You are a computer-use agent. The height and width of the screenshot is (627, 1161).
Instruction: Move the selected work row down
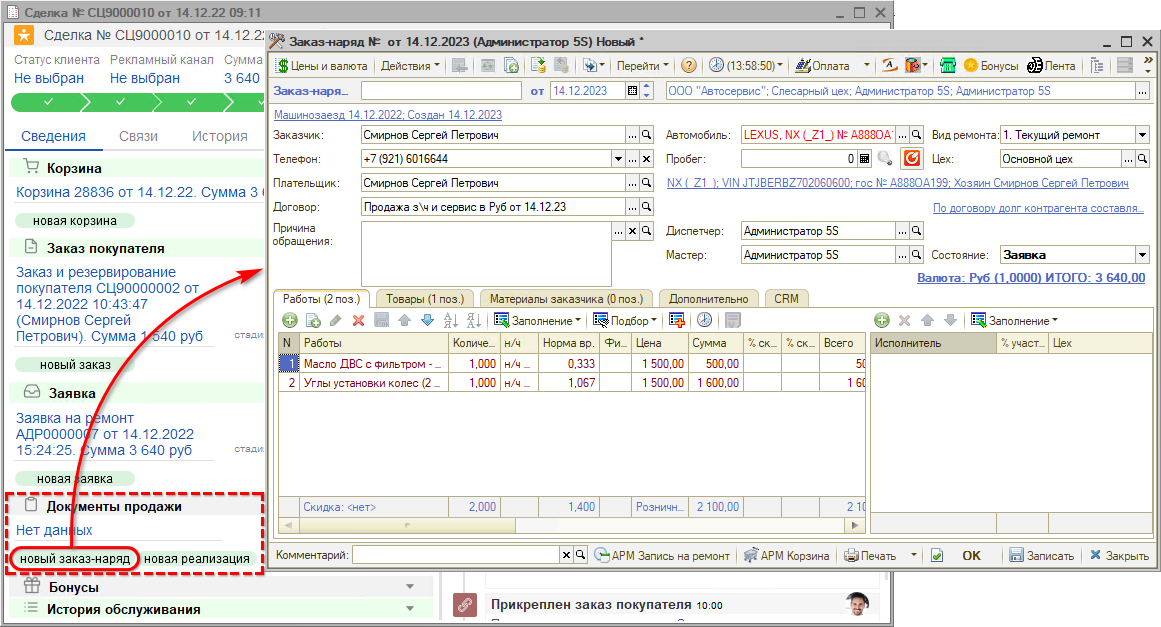pyautogui.click(x=427, y=320)
